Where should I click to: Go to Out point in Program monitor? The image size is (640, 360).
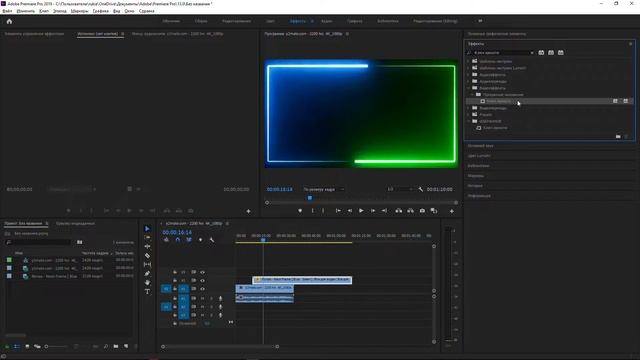pyautogui.click(x=384, y=211)
